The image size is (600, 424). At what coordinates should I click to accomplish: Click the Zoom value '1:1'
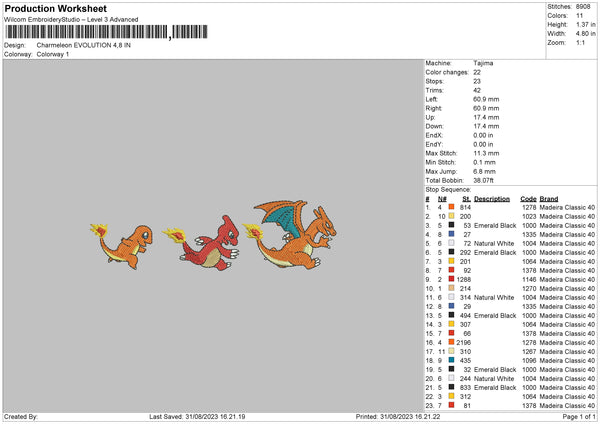tap(580, 42)
